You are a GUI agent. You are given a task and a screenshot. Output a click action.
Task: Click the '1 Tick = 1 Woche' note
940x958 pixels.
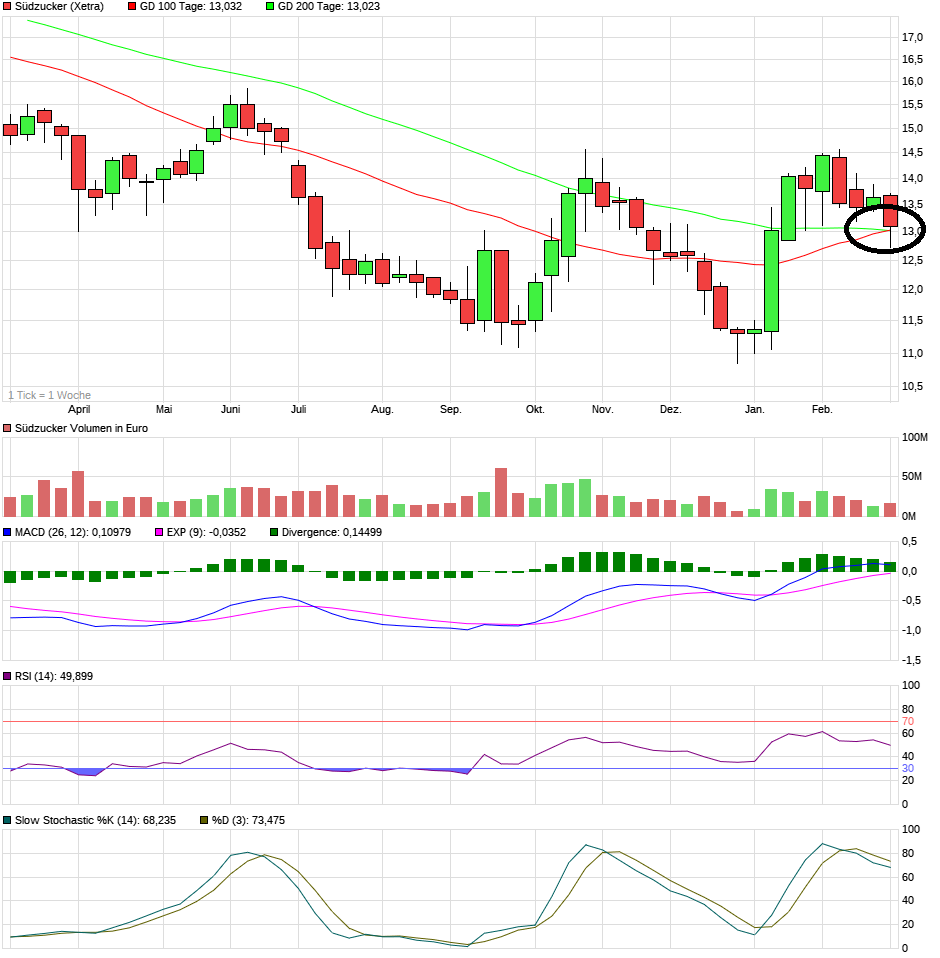pos(49,395)
